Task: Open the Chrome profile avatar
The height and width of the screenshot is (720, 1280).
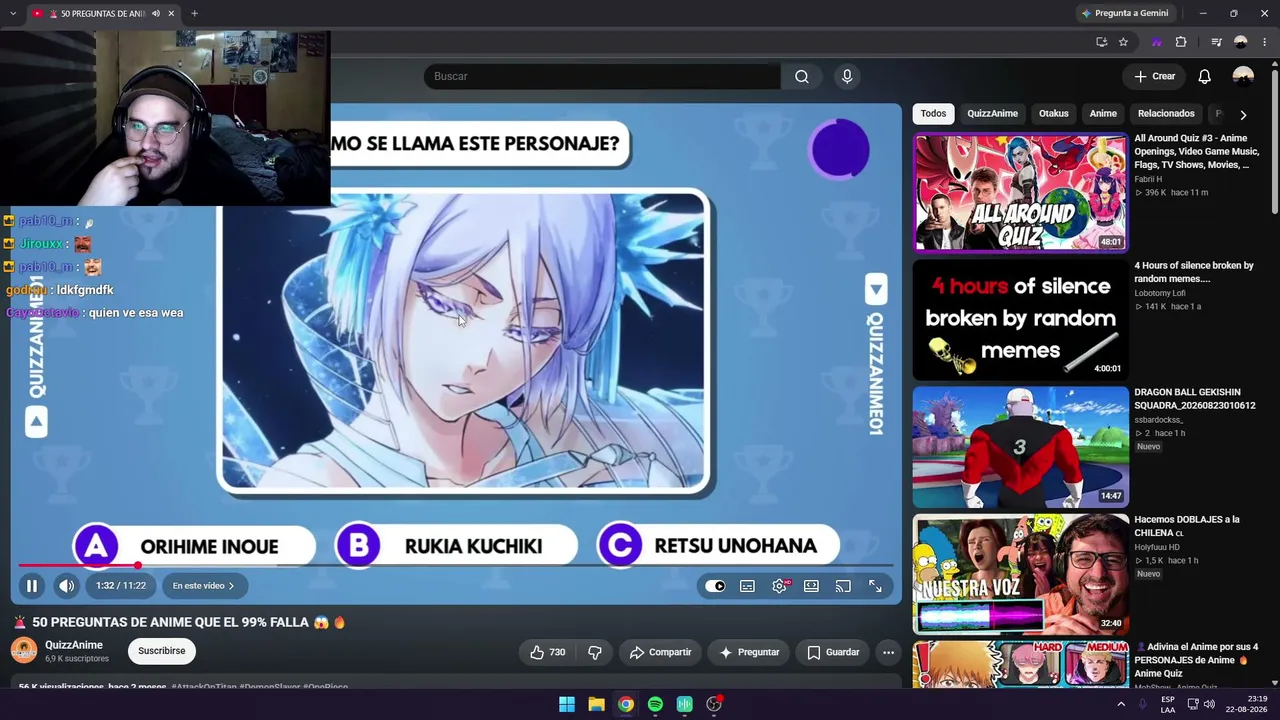Action: pos(1240,42)
